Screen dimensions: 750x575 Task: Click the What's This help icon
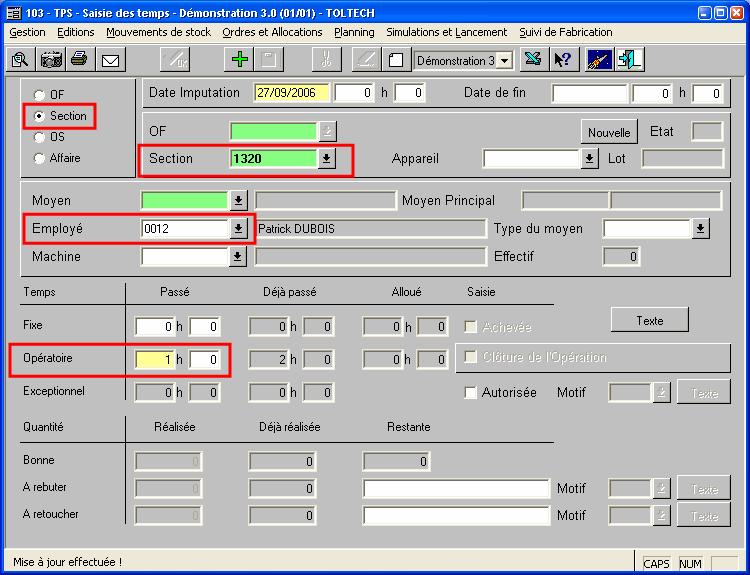[x=563, y=59]
